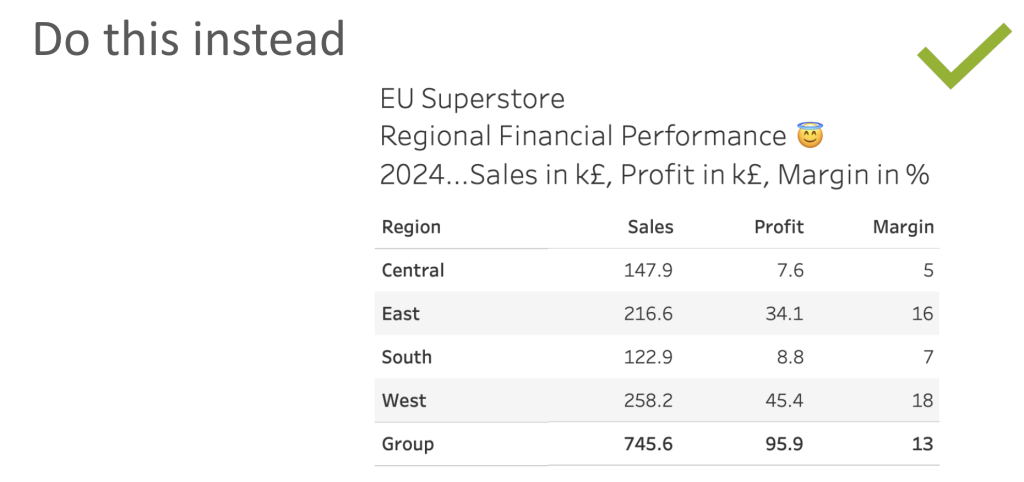
Task: Select the West row label
Action: click(x=404, y=400)
